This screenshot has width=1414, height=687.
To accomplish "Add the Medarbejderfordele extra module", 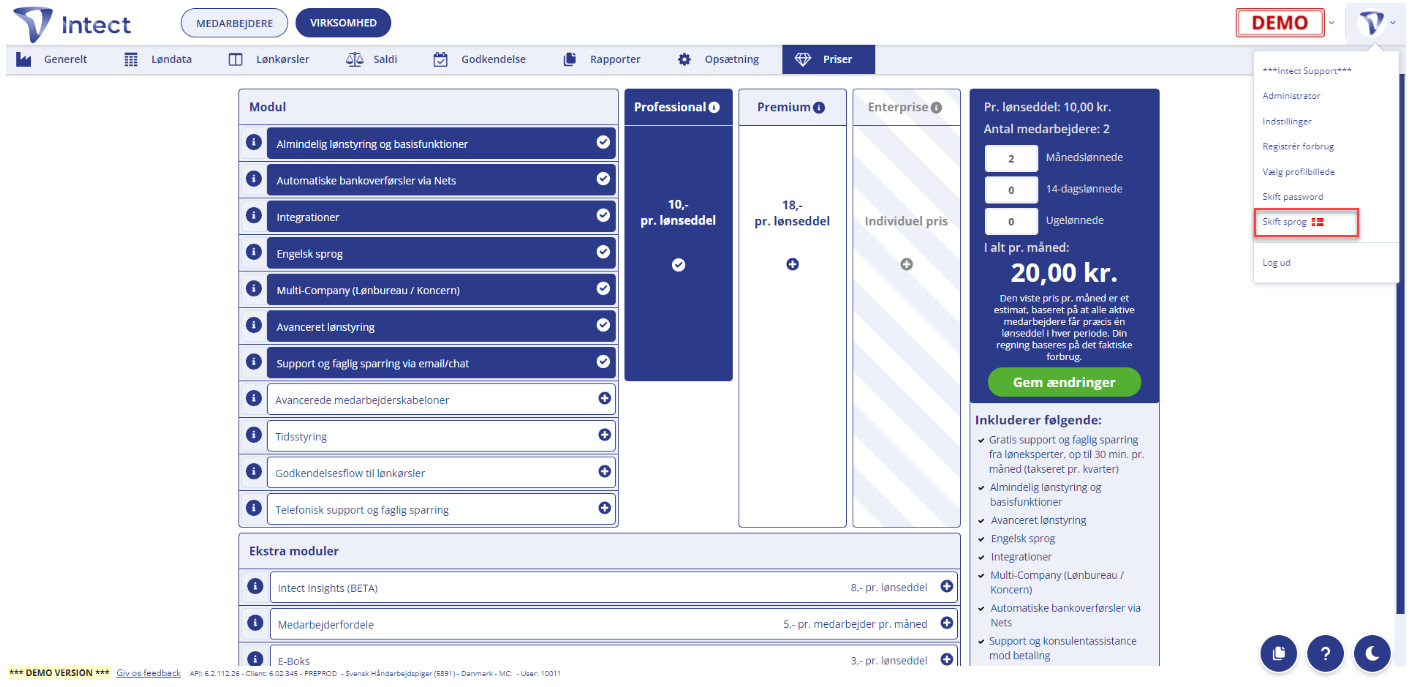I will (x=947, y=623).
